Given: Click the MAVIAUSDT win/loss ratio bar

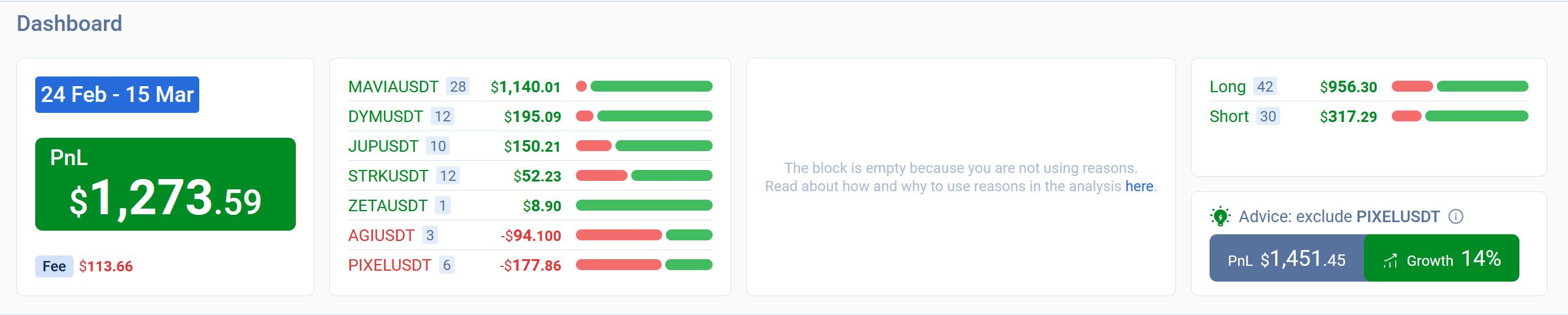Looking at the screenshot, I should (x=644, y=86).
